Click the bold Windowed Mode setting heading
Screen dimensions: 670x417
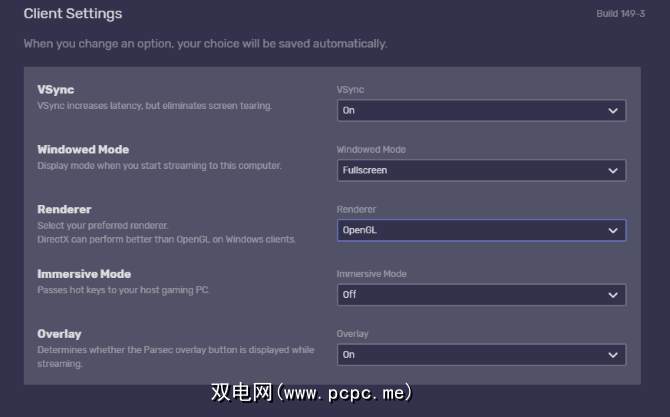point(84,150)
